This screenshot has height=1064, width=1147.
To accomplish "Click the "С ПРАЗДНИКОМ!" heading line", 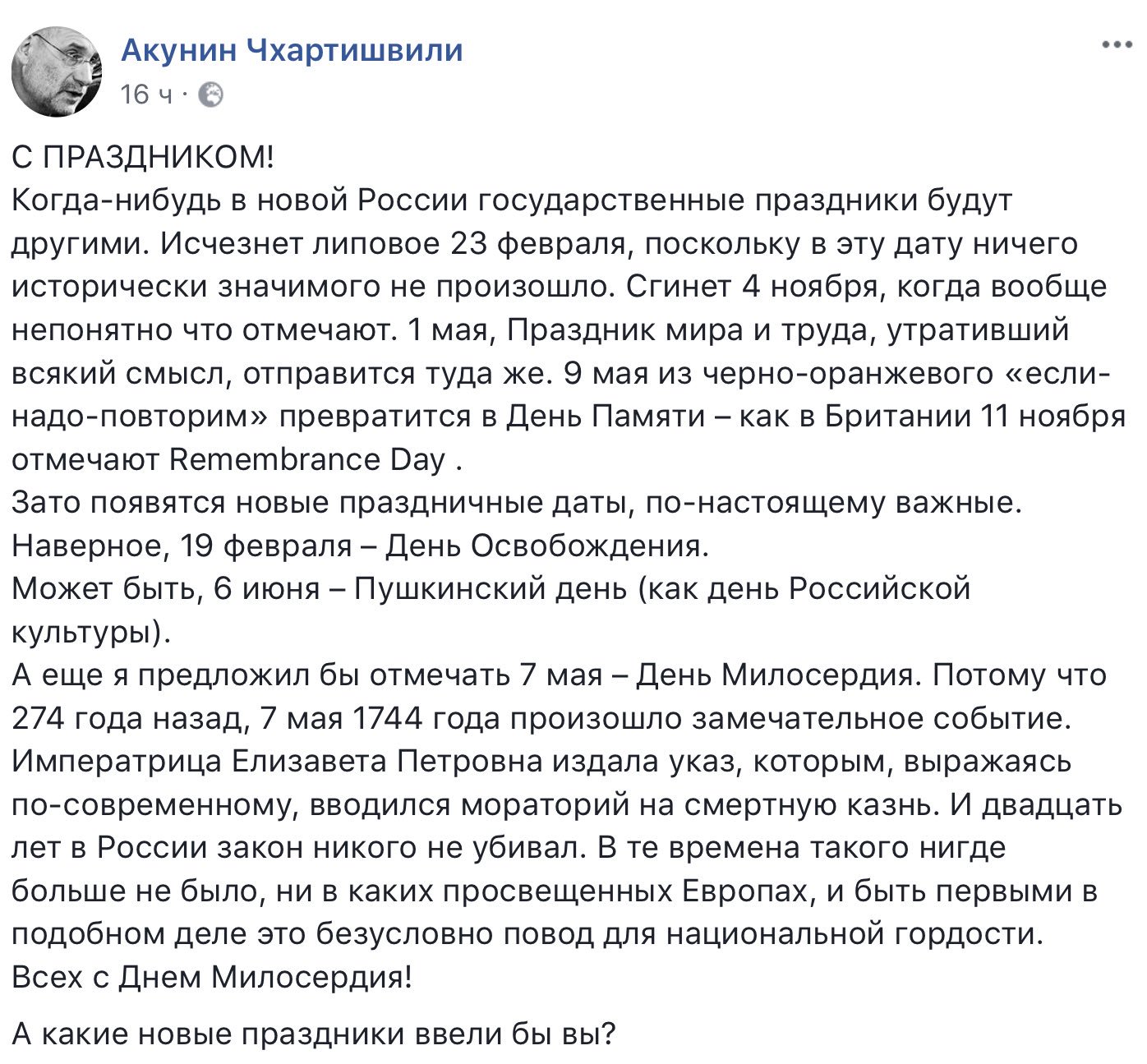I will pos(142,157).
